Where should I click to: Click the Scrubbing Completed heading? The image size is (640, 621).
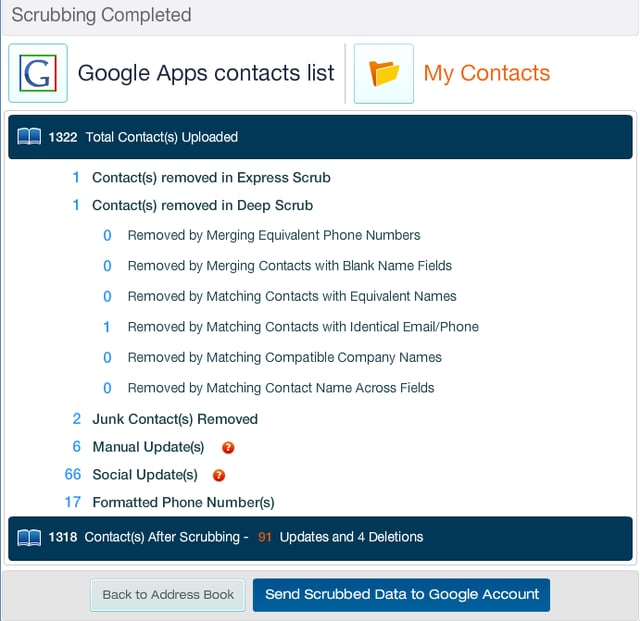(x=101, y=15)
